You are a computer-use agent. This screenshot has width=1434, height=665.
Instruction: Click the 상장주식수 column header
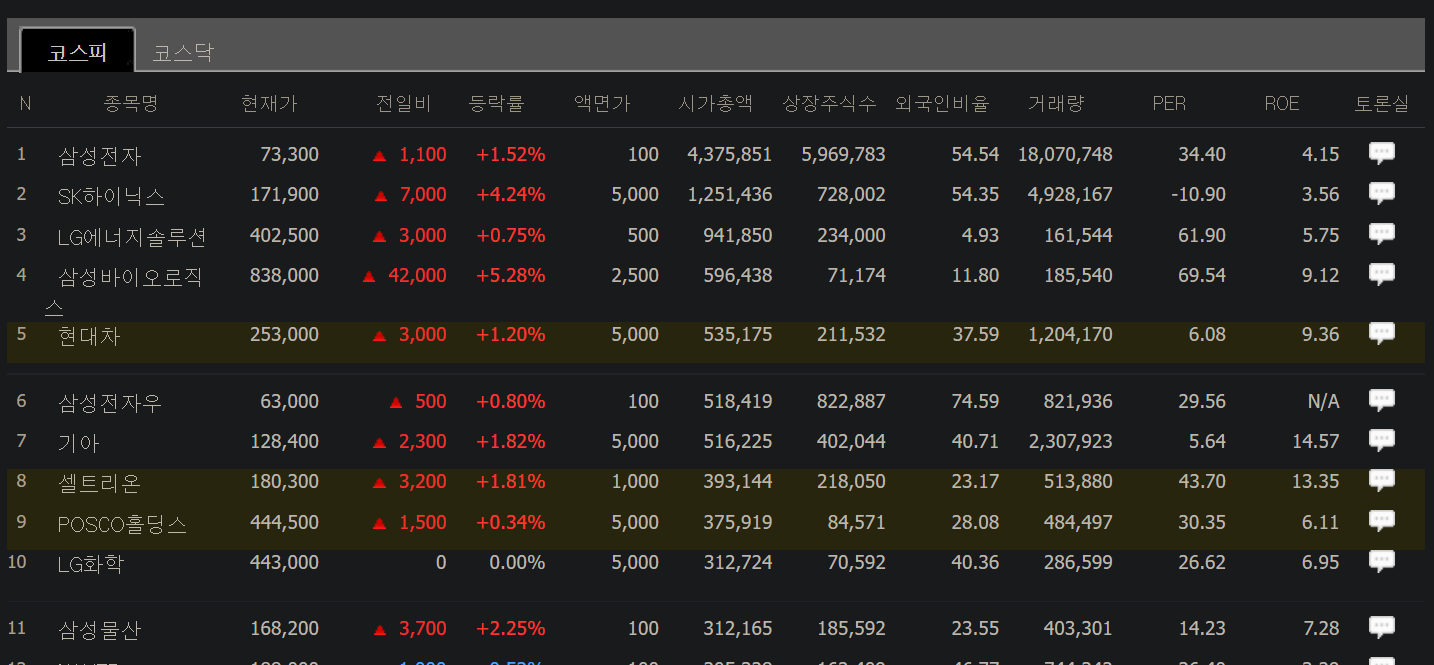830,103
